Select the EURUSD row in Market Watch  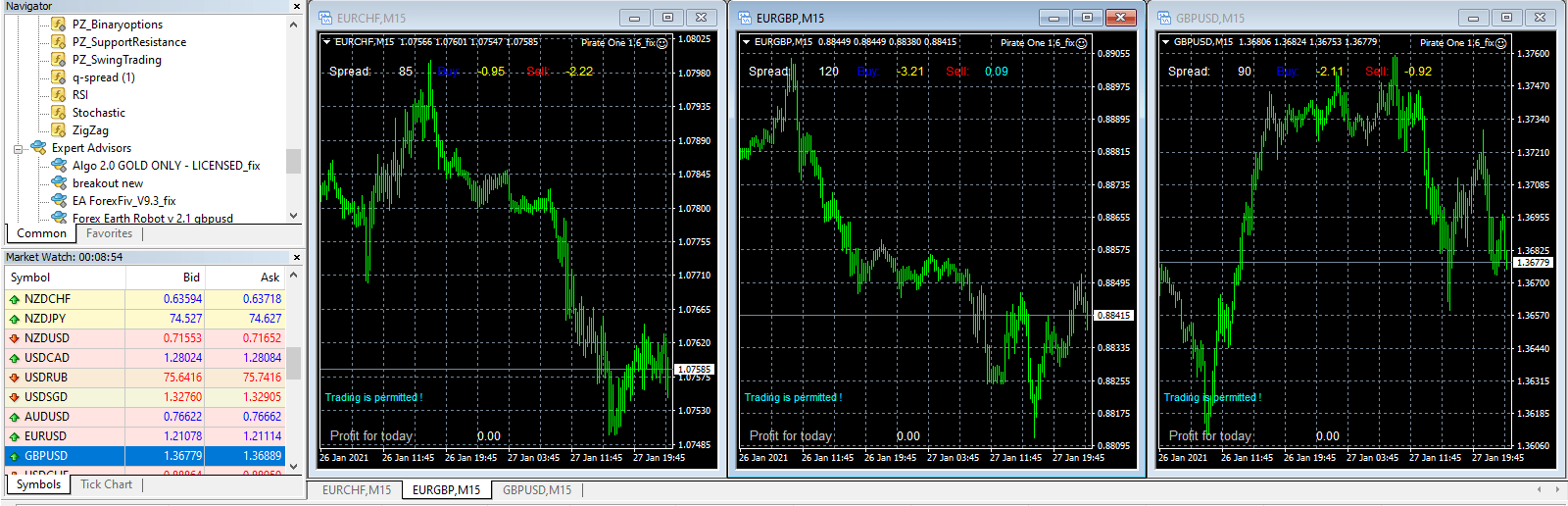[x=46, y=436]
